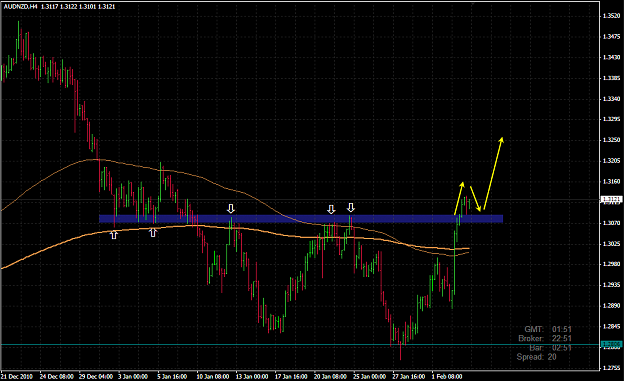Select the 1.2755 price axis label
Image resolution: width=625 pixels, height=381 pixels.
pos(611,368)
